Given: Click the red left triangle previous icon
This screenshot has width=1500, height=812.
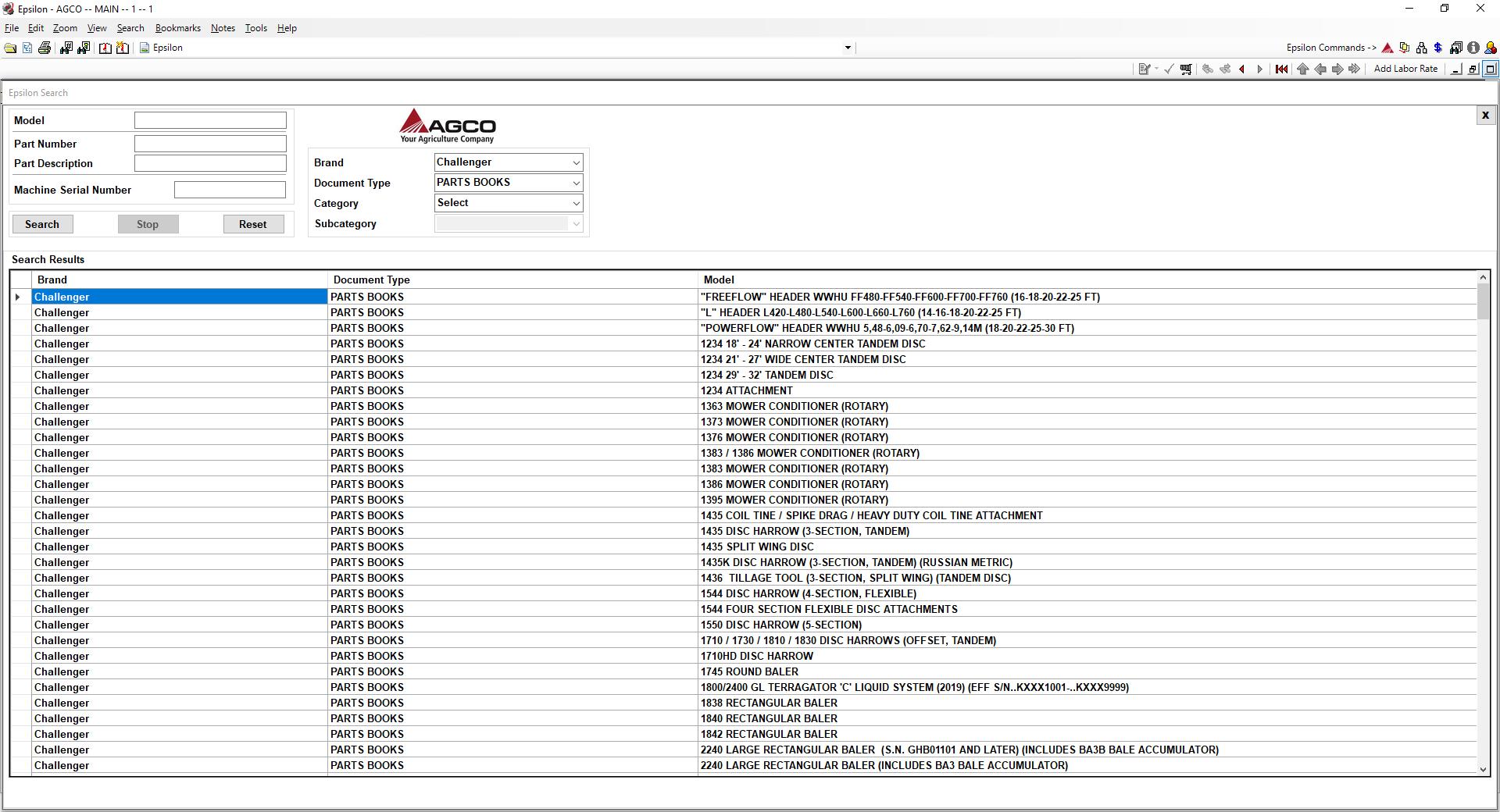Looking at the screenshot, I should click(1242, 69).
